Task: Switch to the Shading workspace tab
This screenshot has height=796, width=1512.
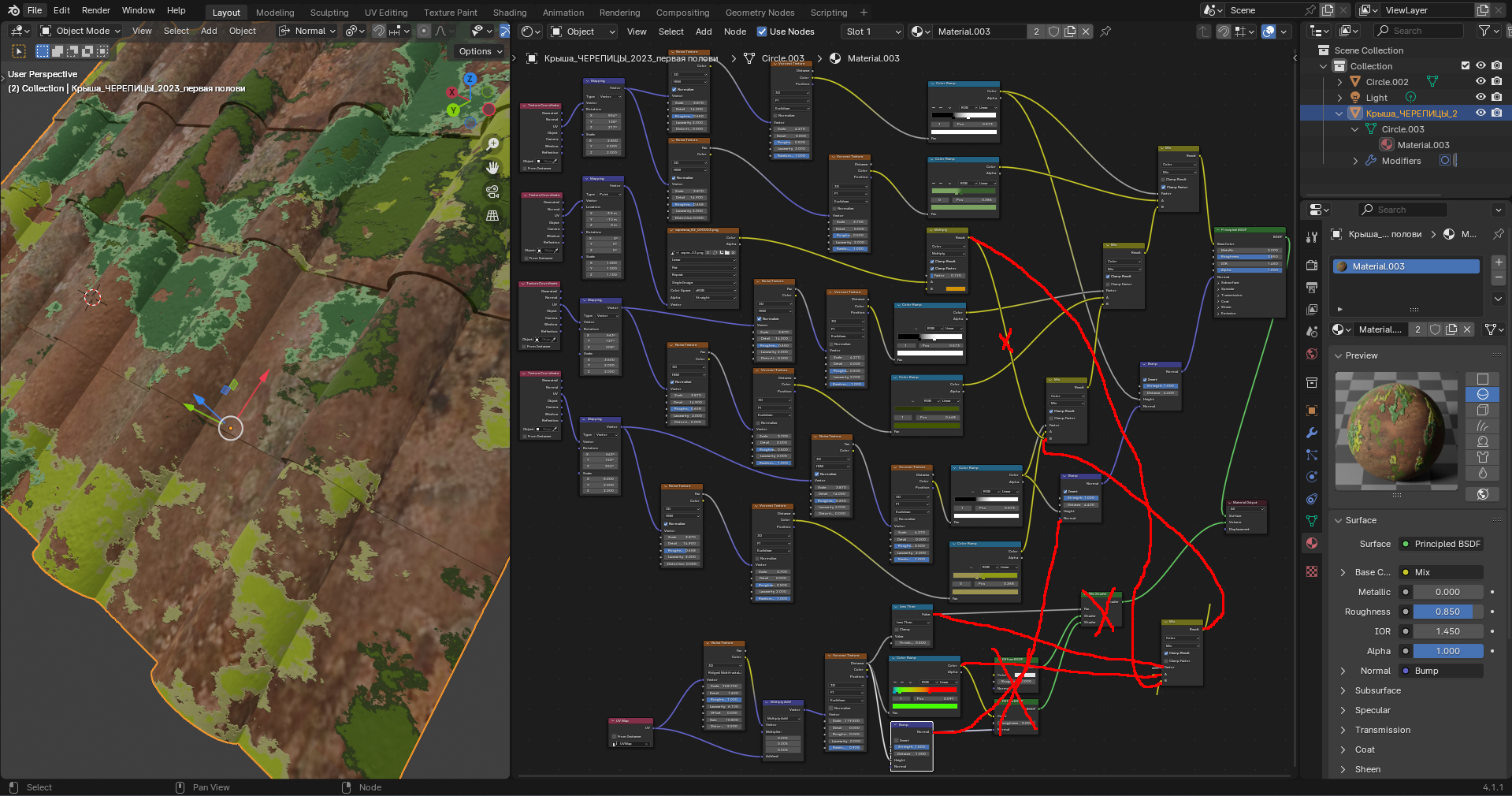Action: [509, 13]
